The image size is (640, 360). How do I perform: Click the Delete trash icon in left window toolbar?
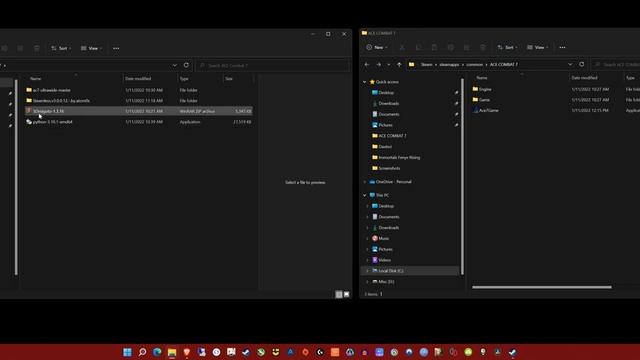(36, 49)
